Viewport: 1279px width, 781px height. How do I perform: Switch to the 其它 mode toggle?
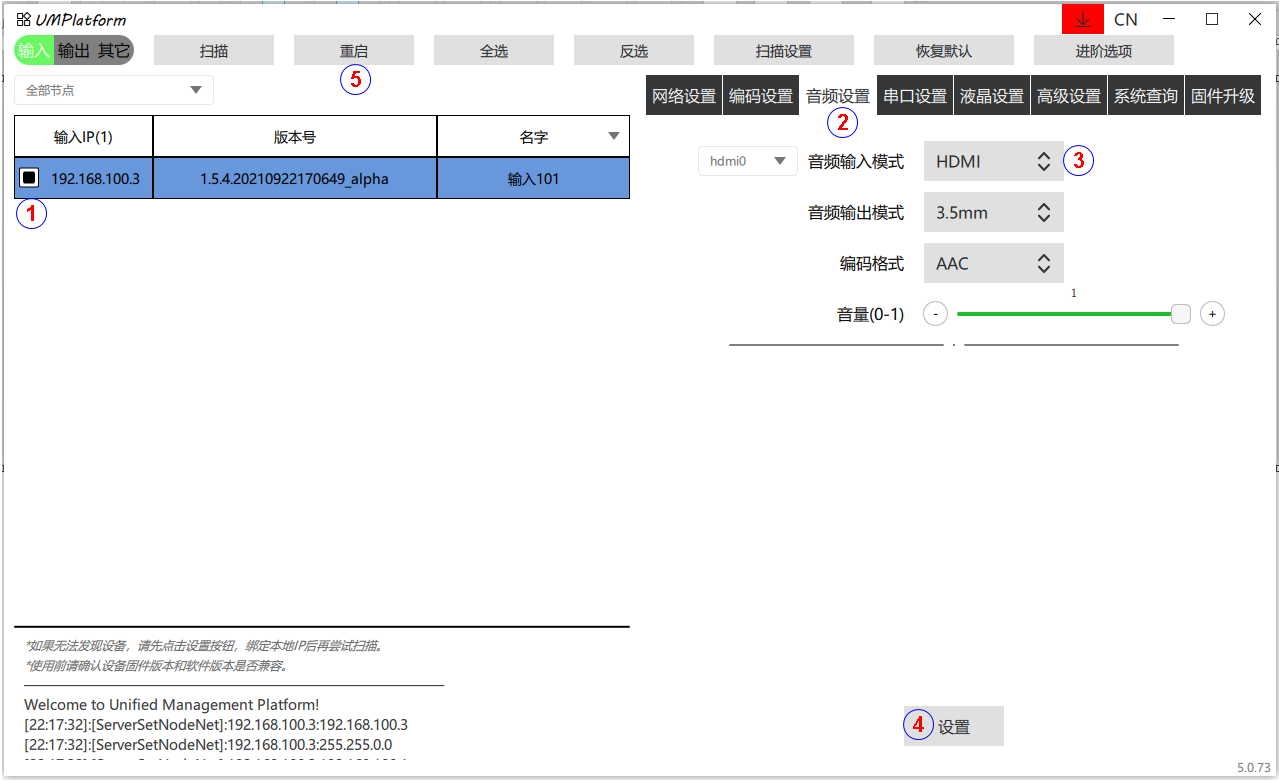113,51
